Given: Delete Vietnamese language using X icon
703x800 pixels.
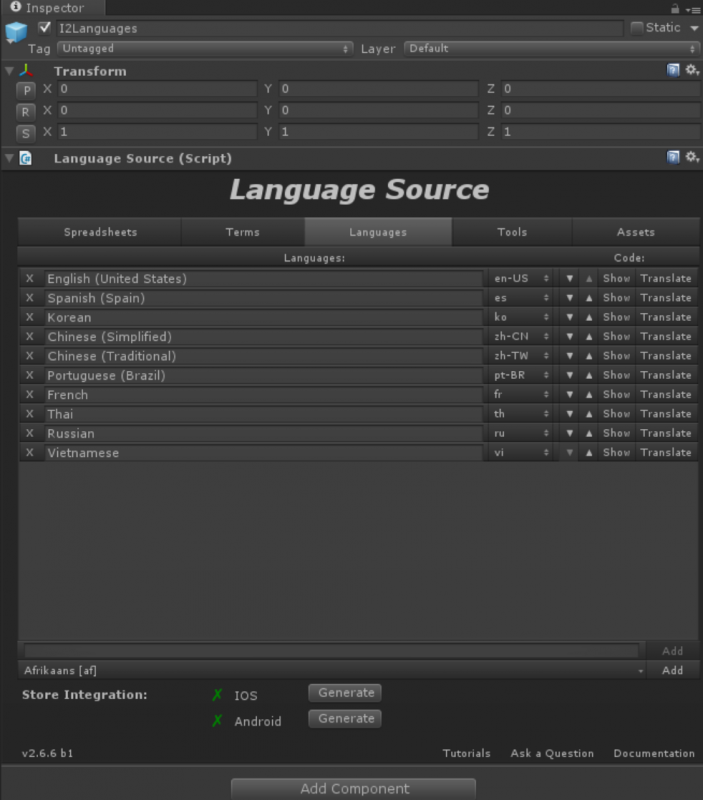Looking at the screenshot, I should 29,453.
